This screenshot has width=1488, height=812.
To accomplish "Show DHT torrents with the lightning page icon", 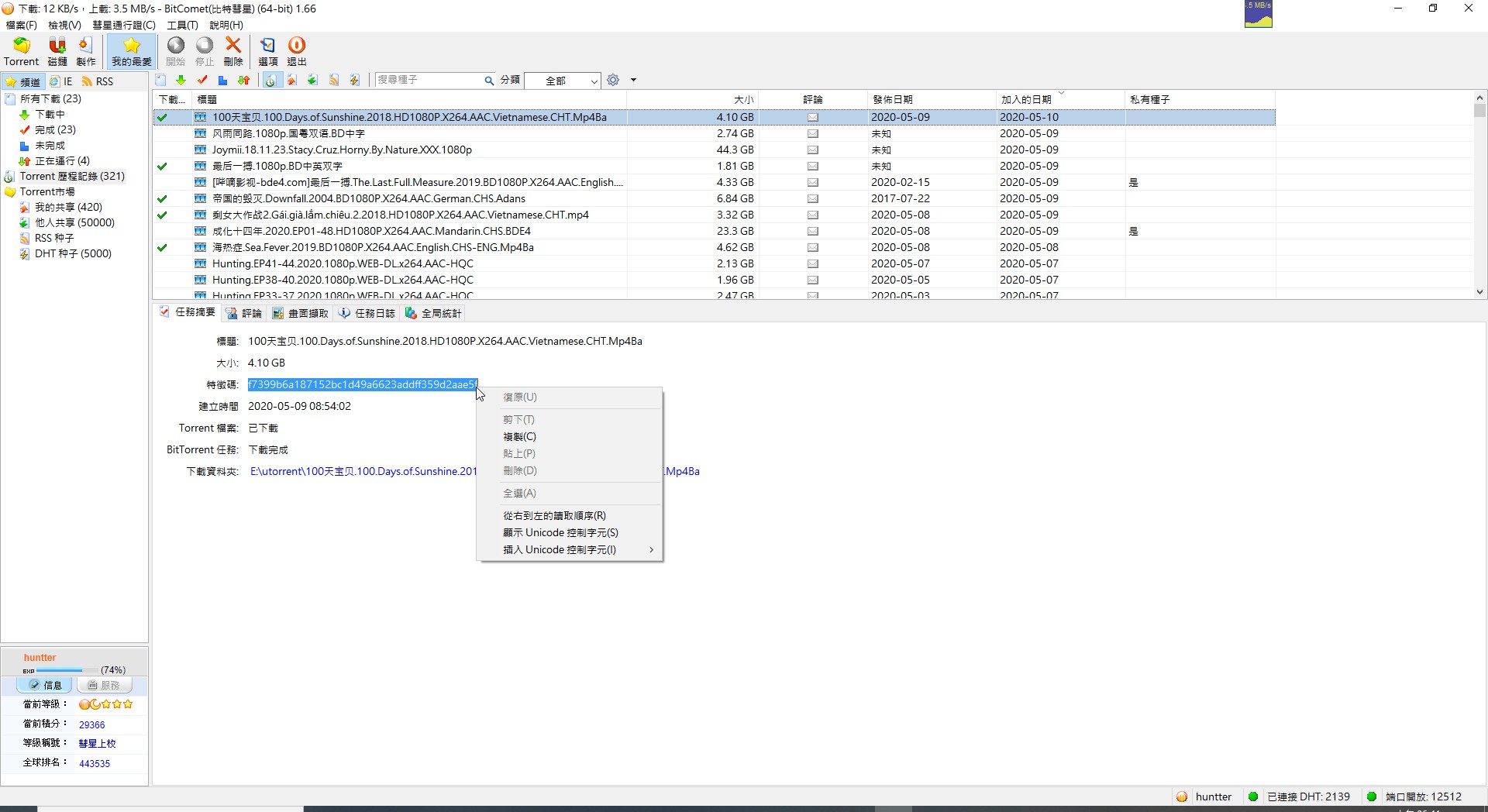I will click(x=354, y=80).
